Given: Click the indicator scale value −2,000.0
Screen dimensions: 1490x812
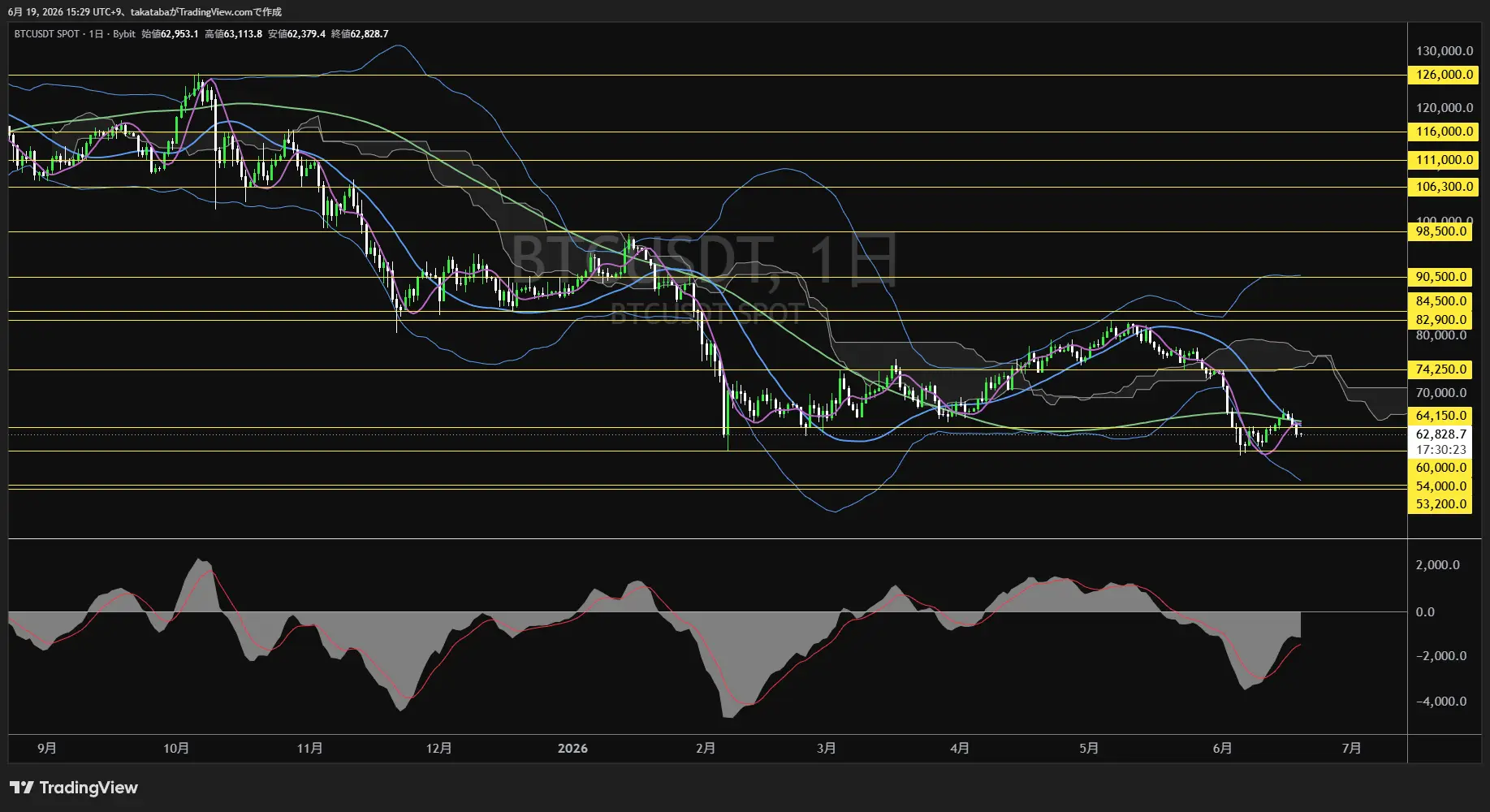Looking at the screenshot, I should coord(1441,656).
